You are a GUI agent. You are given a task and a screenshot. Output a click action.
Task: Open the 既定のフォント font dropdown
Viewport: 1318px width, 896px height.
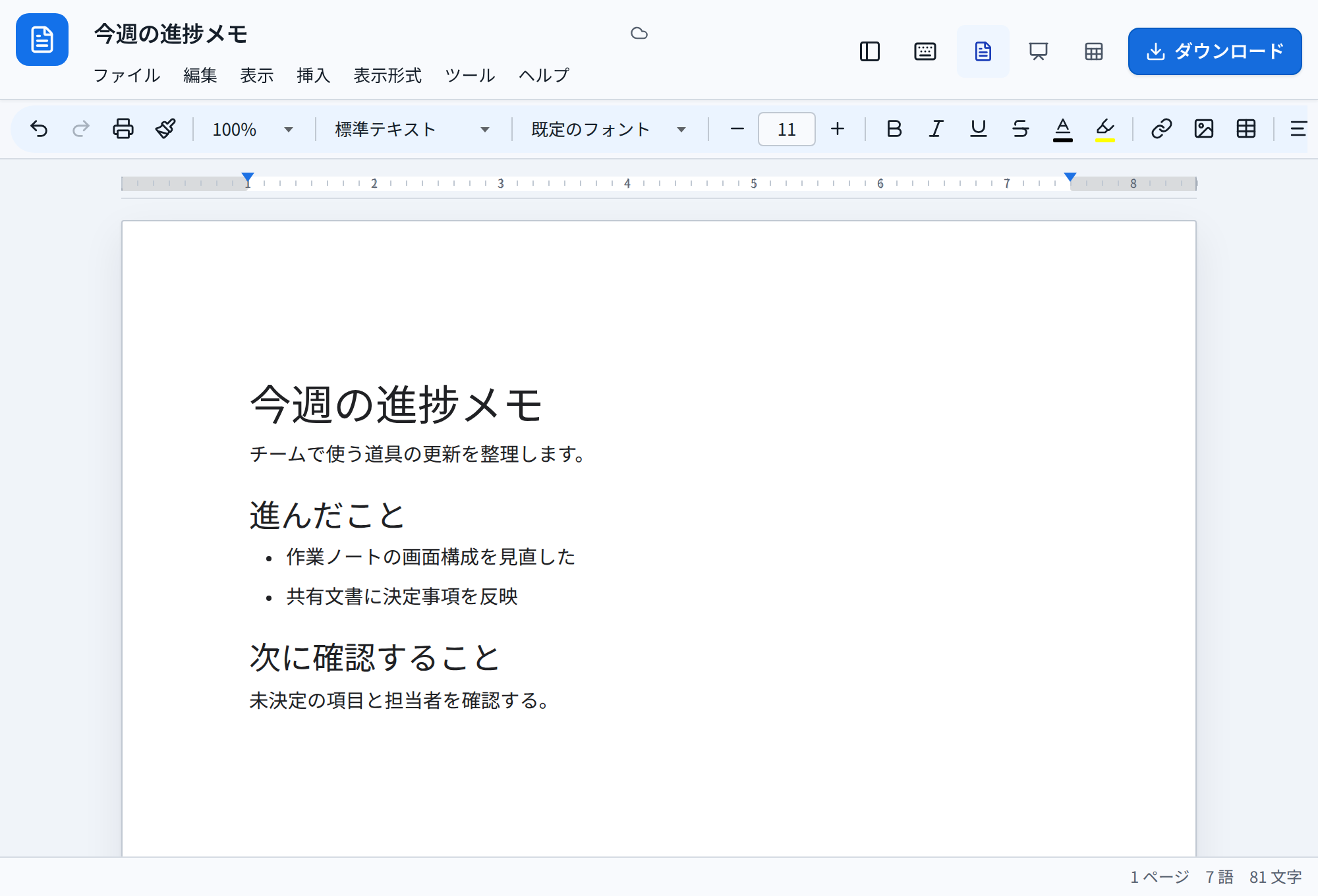pos(609,129)
